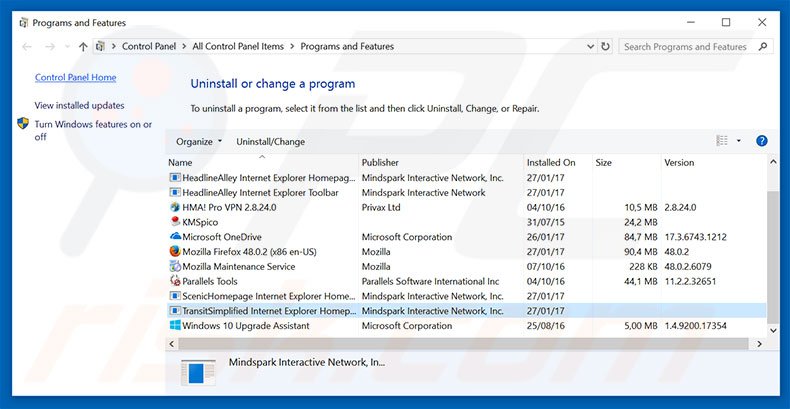
Task: Expand the All Control Panel Items arrow
Action: 292,46
